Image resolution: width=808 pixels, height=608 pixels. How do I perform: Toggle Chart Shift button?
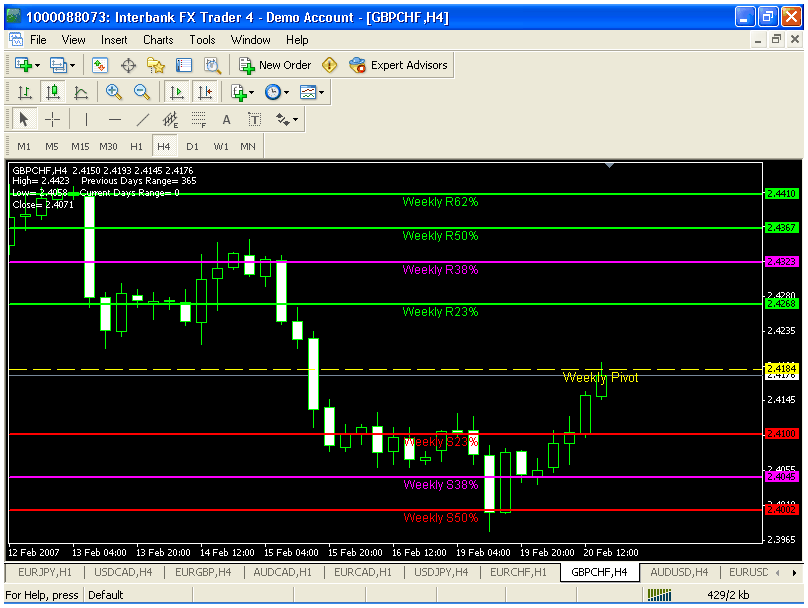tap(205, 92)
